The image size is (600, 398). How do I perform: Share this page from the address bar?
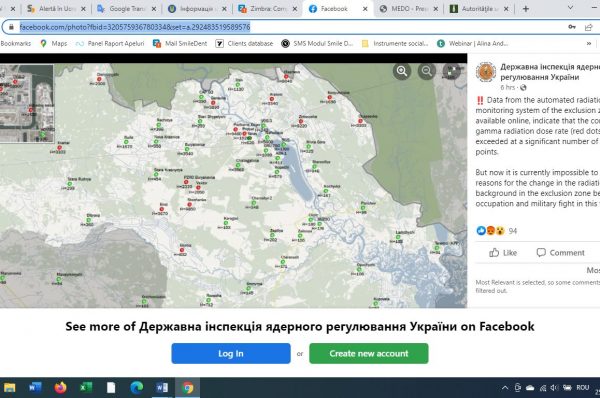pos(589,27)
